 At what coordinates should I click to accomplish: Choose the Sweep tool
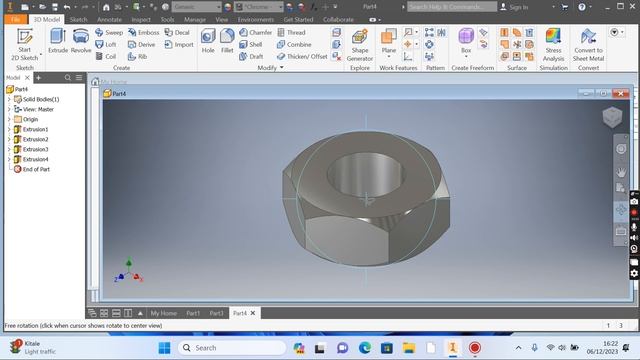(x=109, y=32)
